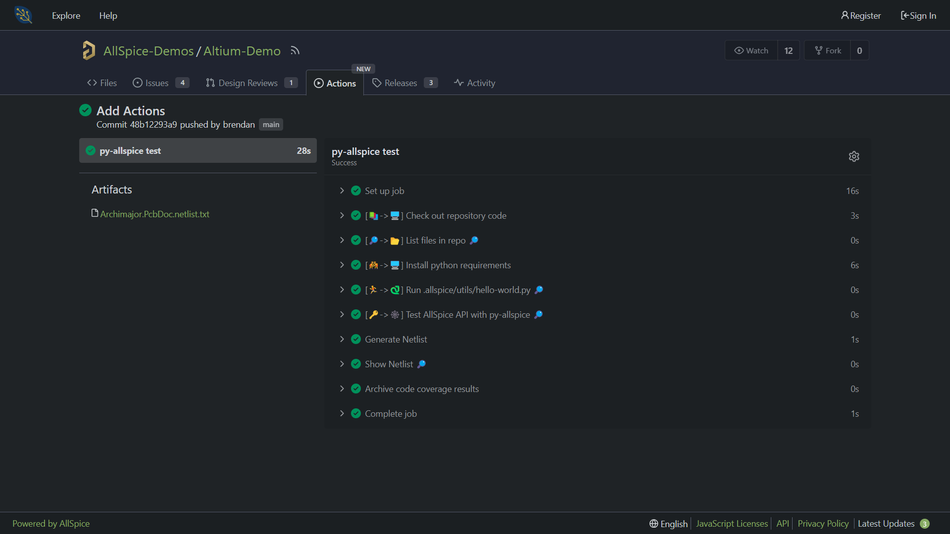Expand Archive code coverage results step
This screenshot has width=950, height=534.
click(x=342, y=389)
